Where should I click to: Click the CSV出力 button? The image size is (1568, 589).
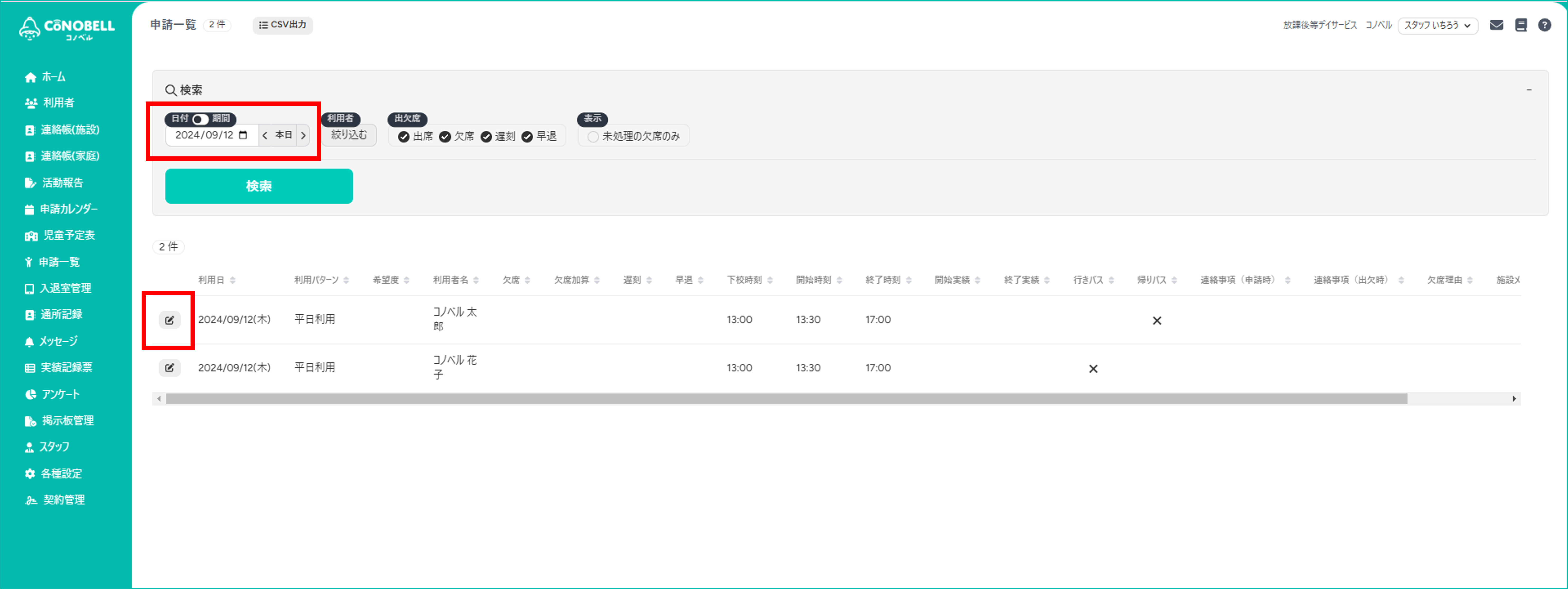pyautogui.click(x=282, y=25)
